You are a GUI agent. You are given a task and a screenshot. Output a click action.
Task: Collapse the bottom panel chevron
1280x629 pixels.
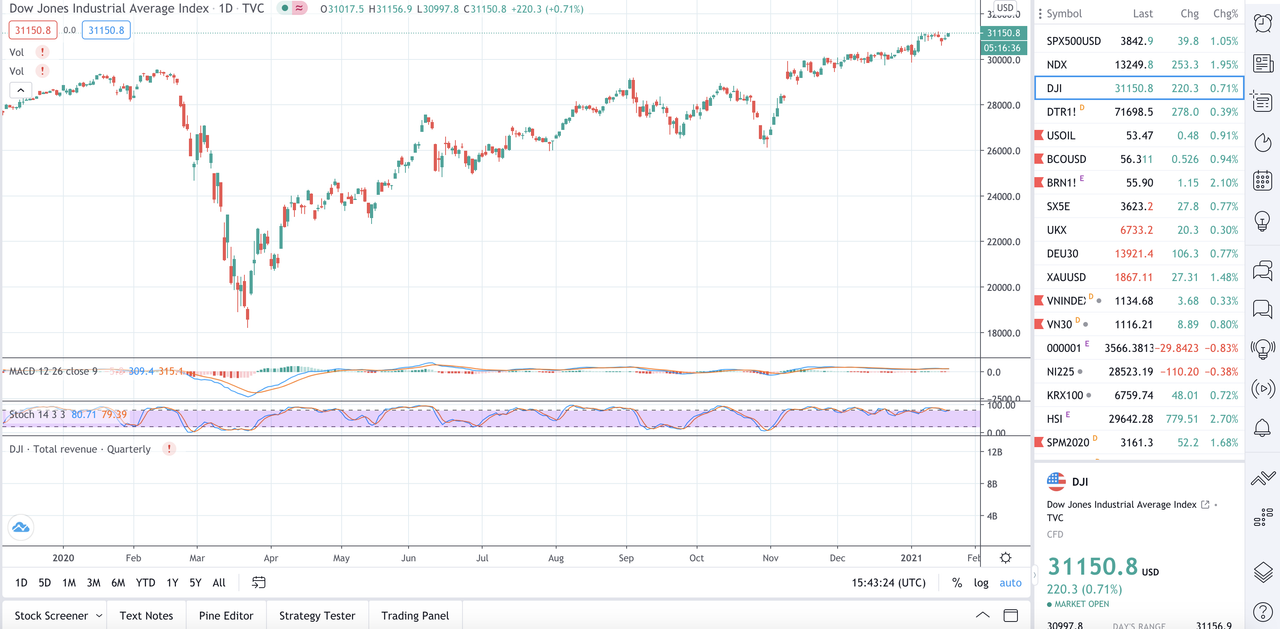coord(982,615)
